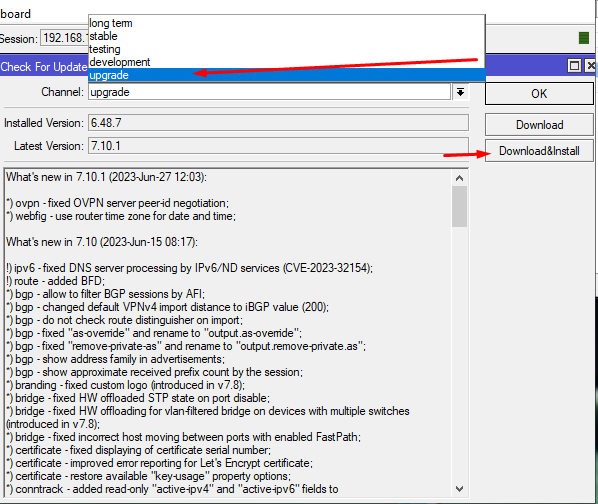Maximize the Check For Updates window
The width and height of the screenshot is (598, 504).
tap(574, 66)
